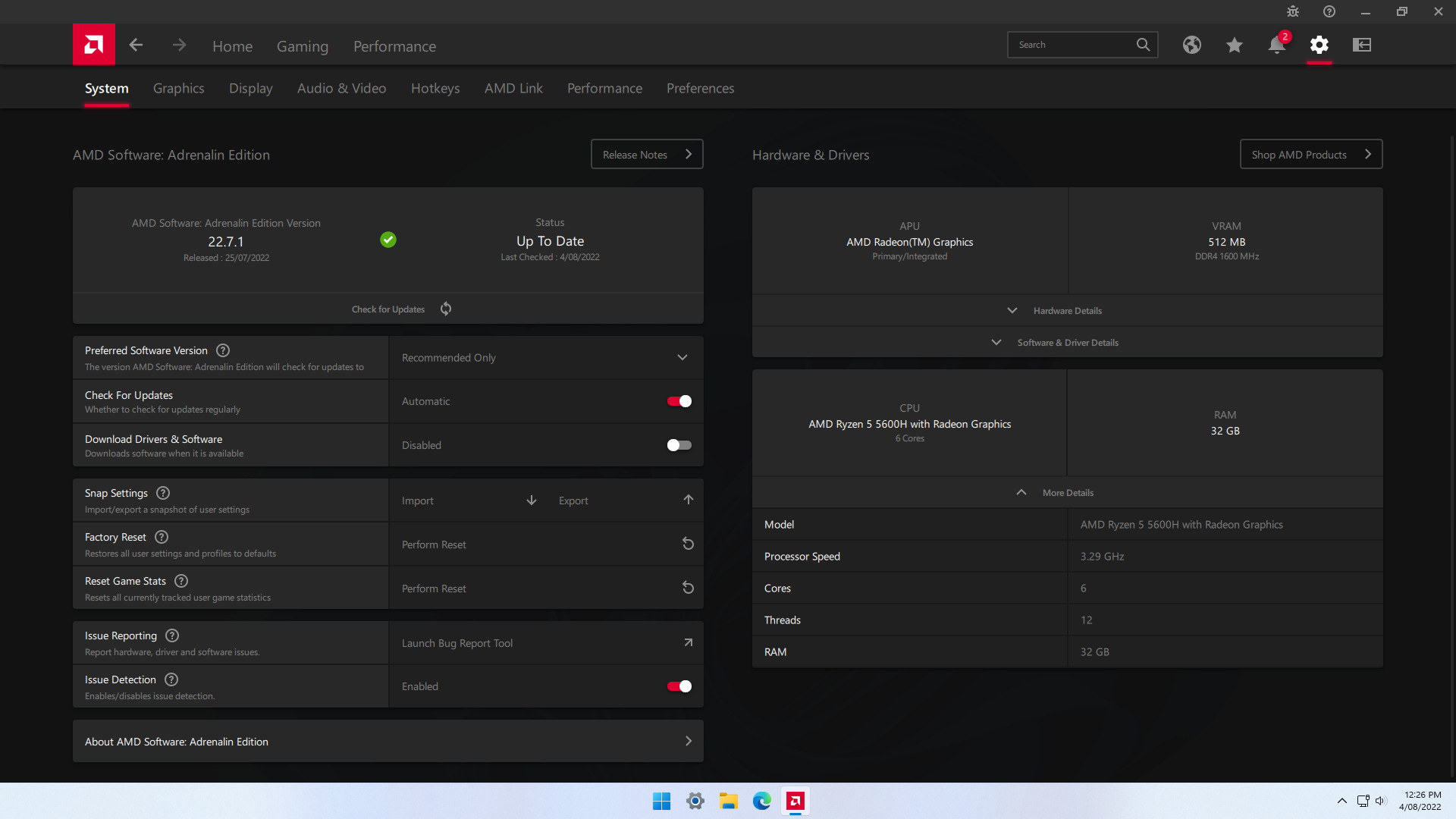
Task: Click the Factory Reset perform reset icon
Action: (x=688, y=544)
